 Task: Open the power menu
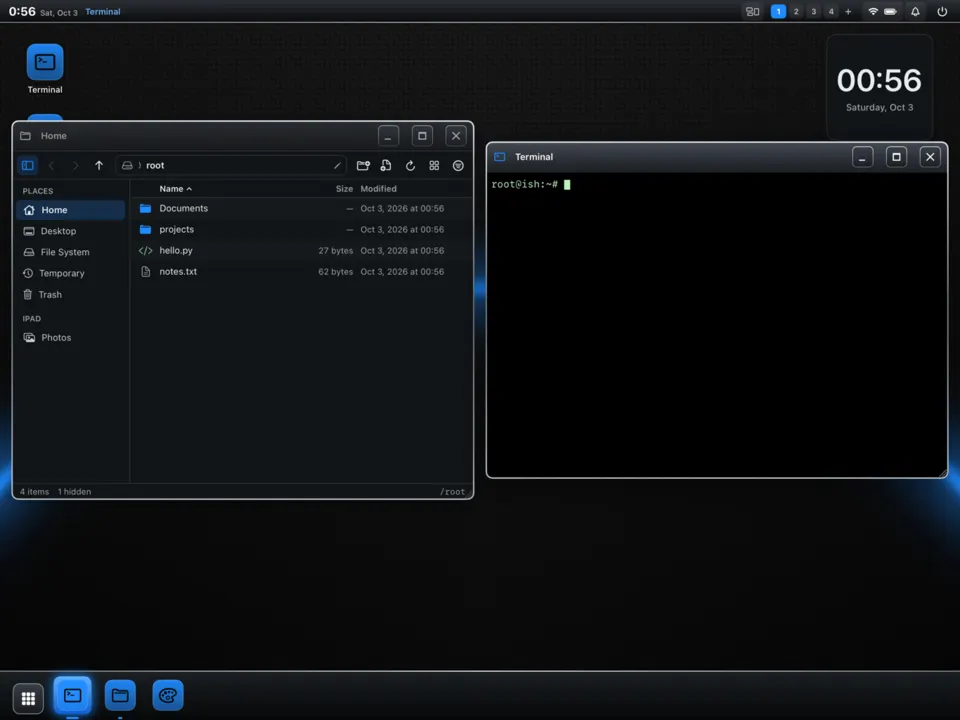[x=942, y=11]
